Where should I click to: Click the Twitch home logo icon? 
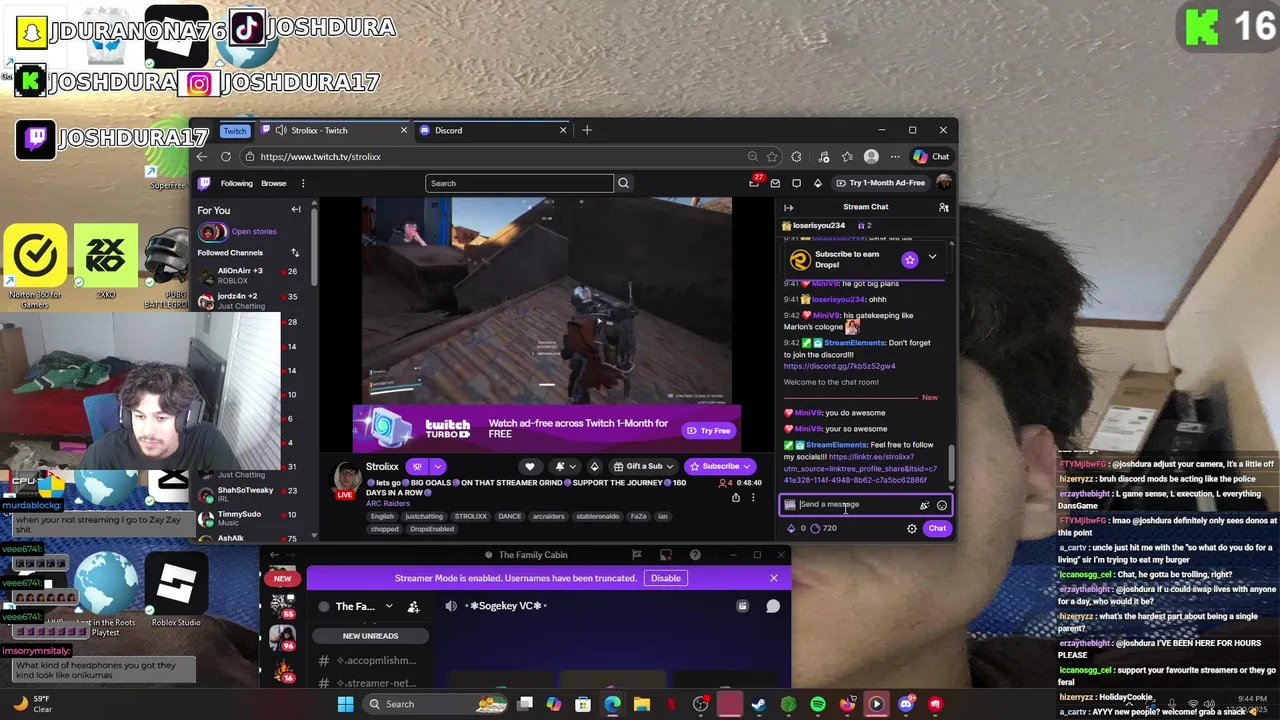click(x=204, y=183)
